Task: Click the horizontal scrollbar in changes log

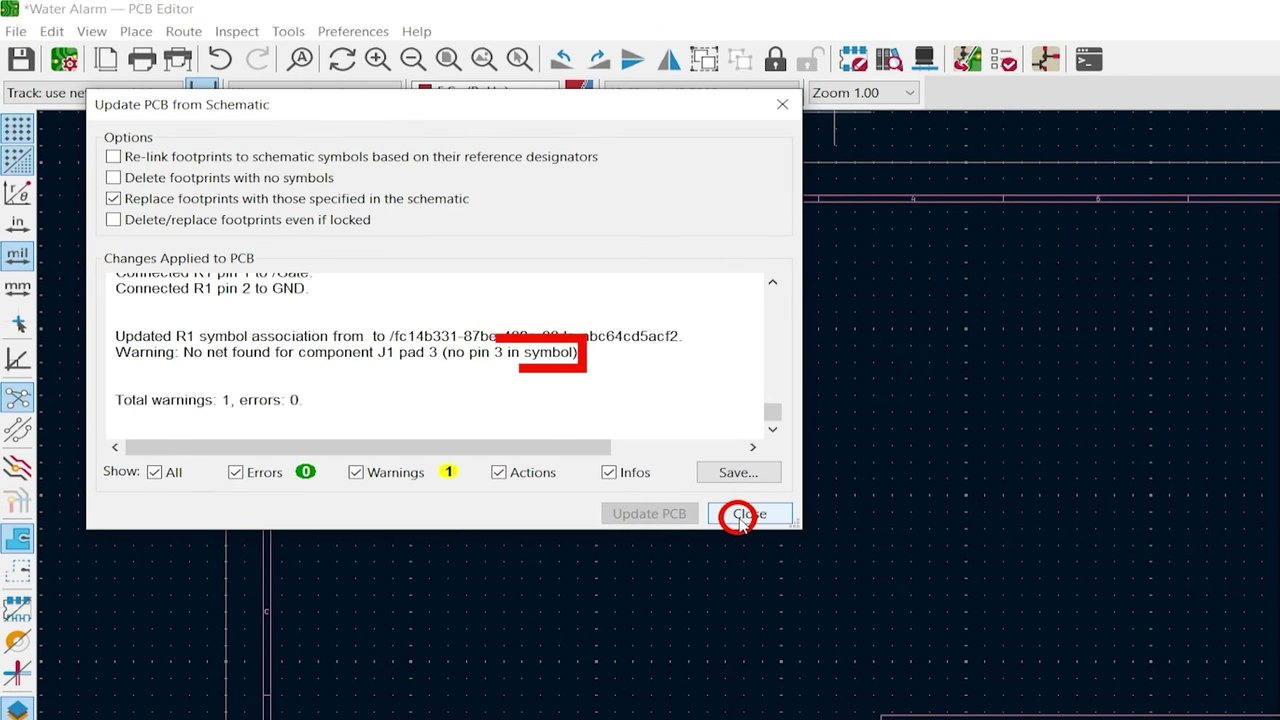Action: click(367, 447)
